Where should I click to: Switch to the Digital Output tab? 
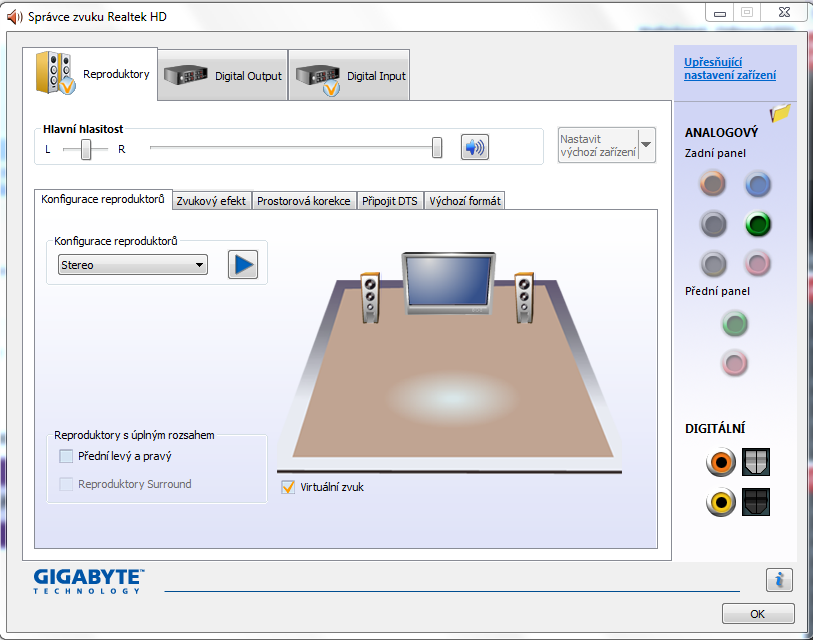point(223,76)
